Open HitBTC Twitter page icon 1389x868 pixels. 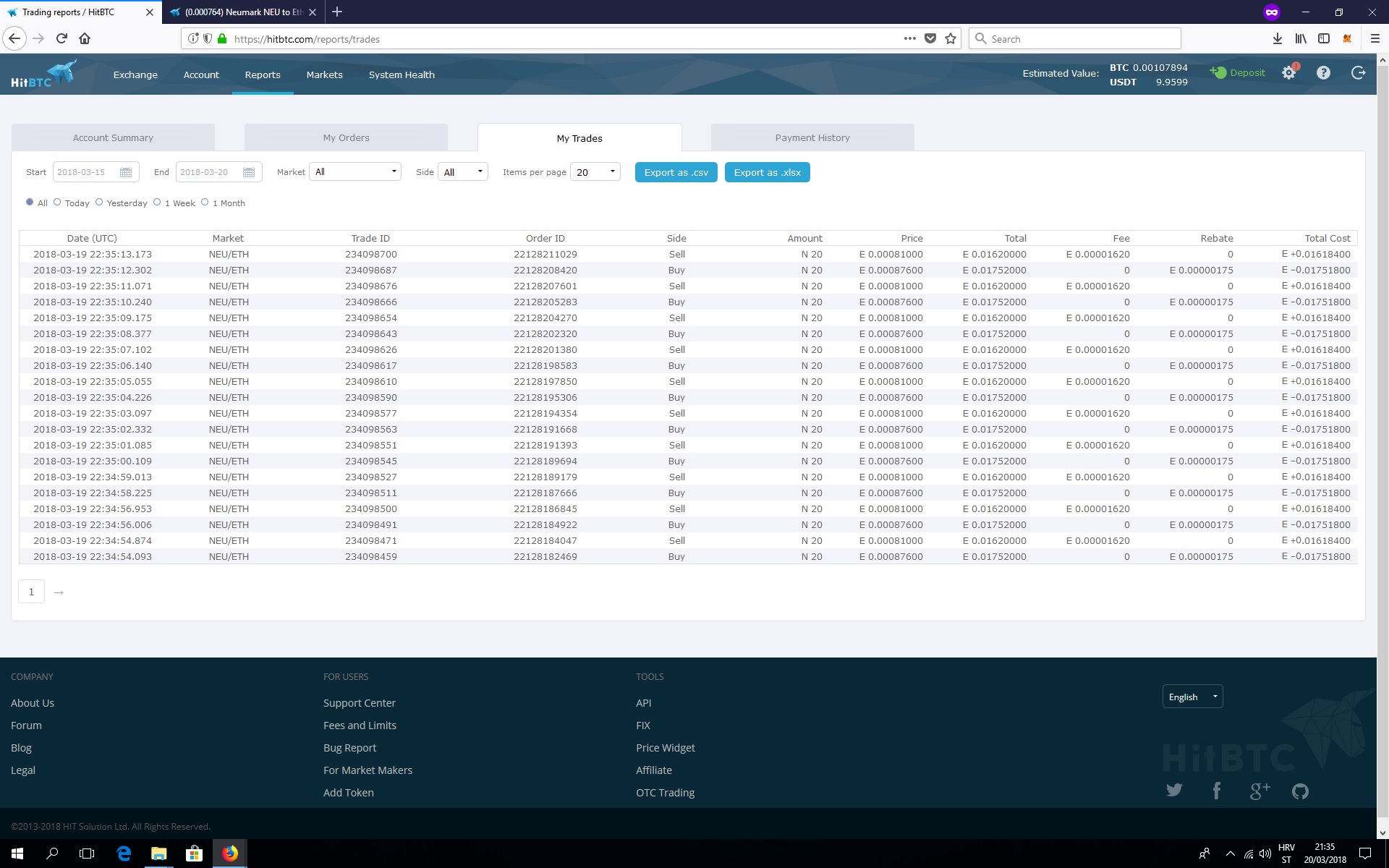1174,790
